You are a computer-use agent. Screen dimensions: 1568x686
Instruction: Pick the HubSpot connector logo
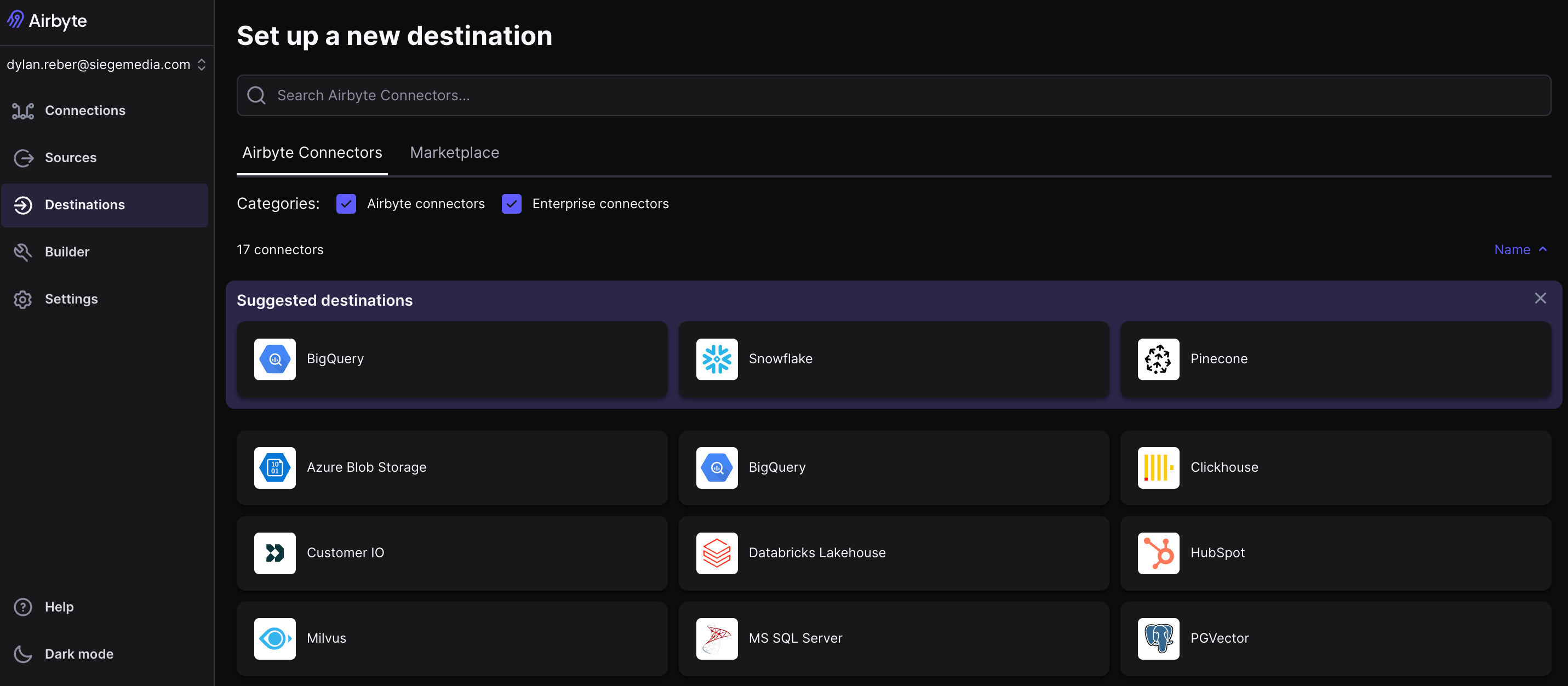(x=1158, y=553)
